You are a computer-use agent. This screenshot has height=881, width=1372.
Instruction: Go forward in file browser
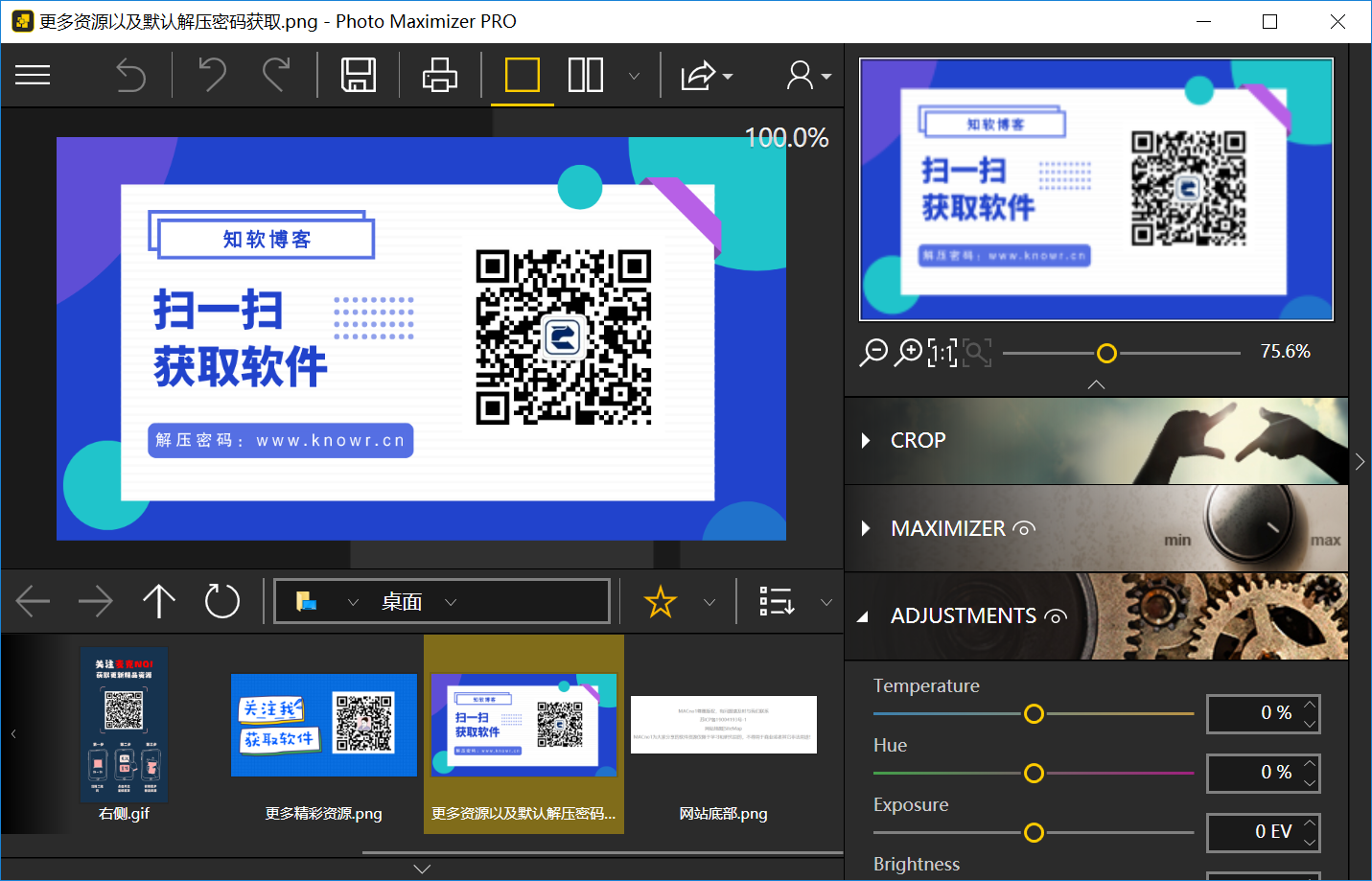click(96, 602)
